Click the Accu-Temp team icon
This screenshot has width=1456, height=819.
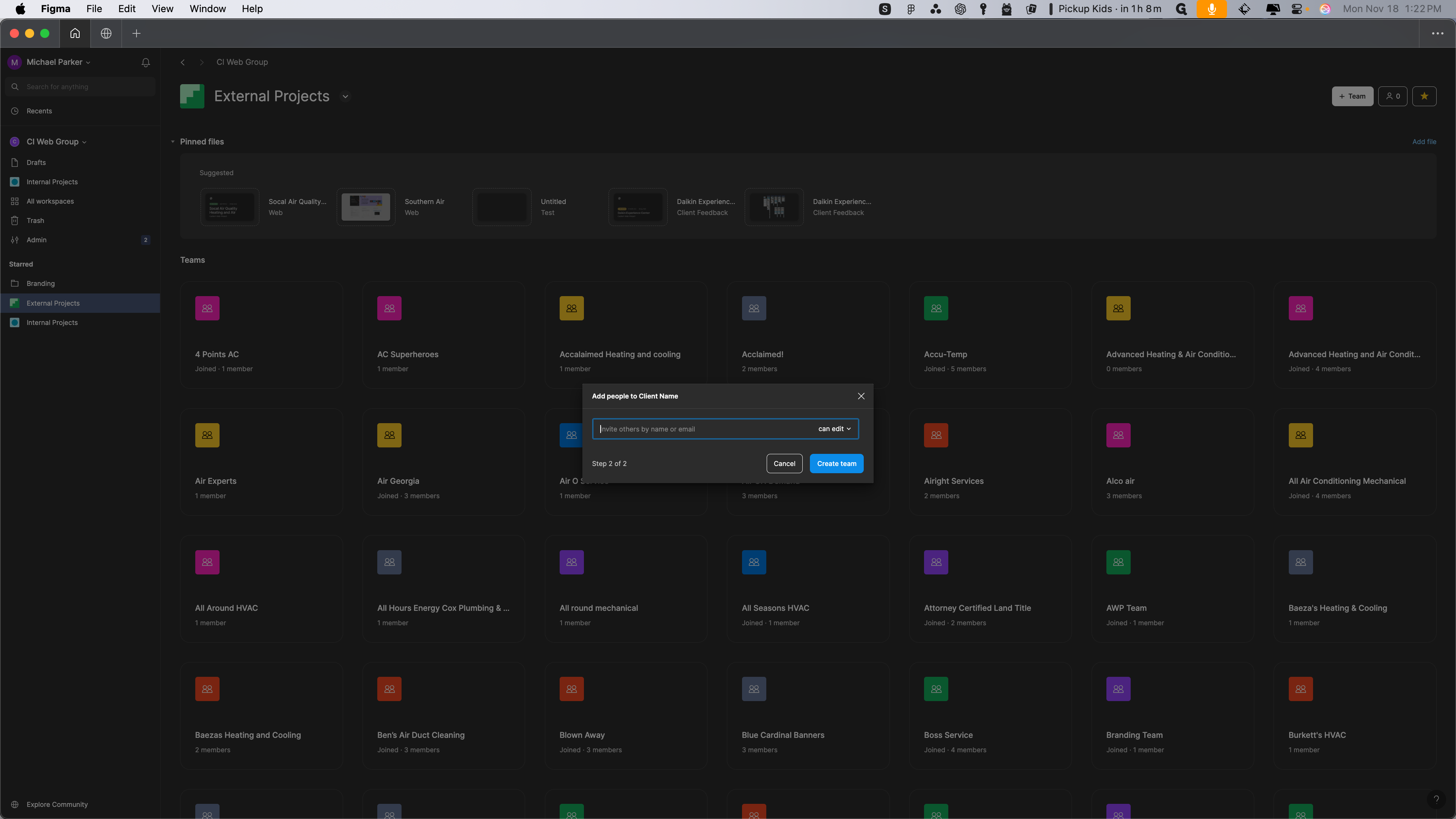tap(936, 308)
